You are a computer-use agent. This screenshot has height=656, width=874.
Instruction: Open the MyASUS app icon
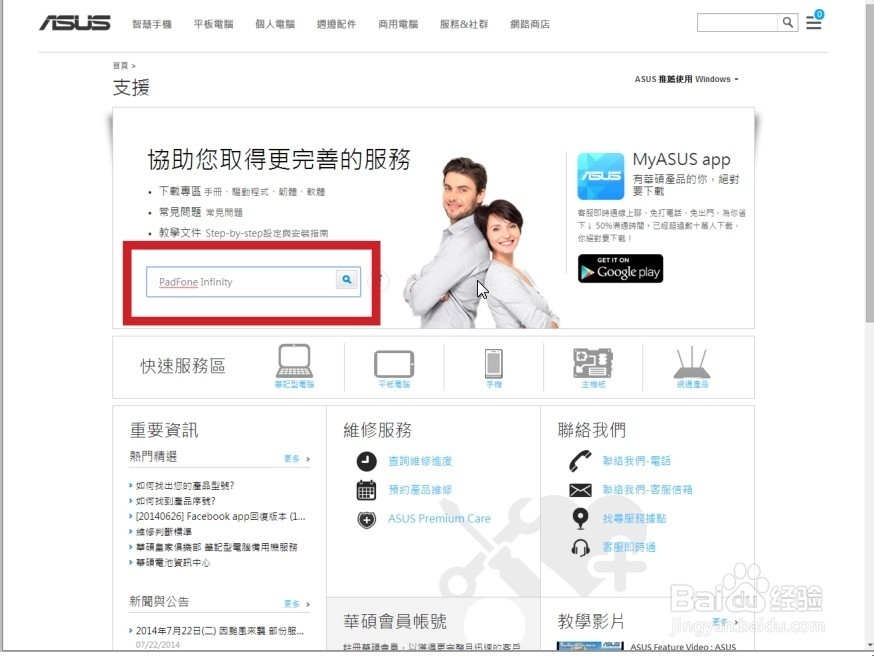pyautogui.click(x=600, y=176)
